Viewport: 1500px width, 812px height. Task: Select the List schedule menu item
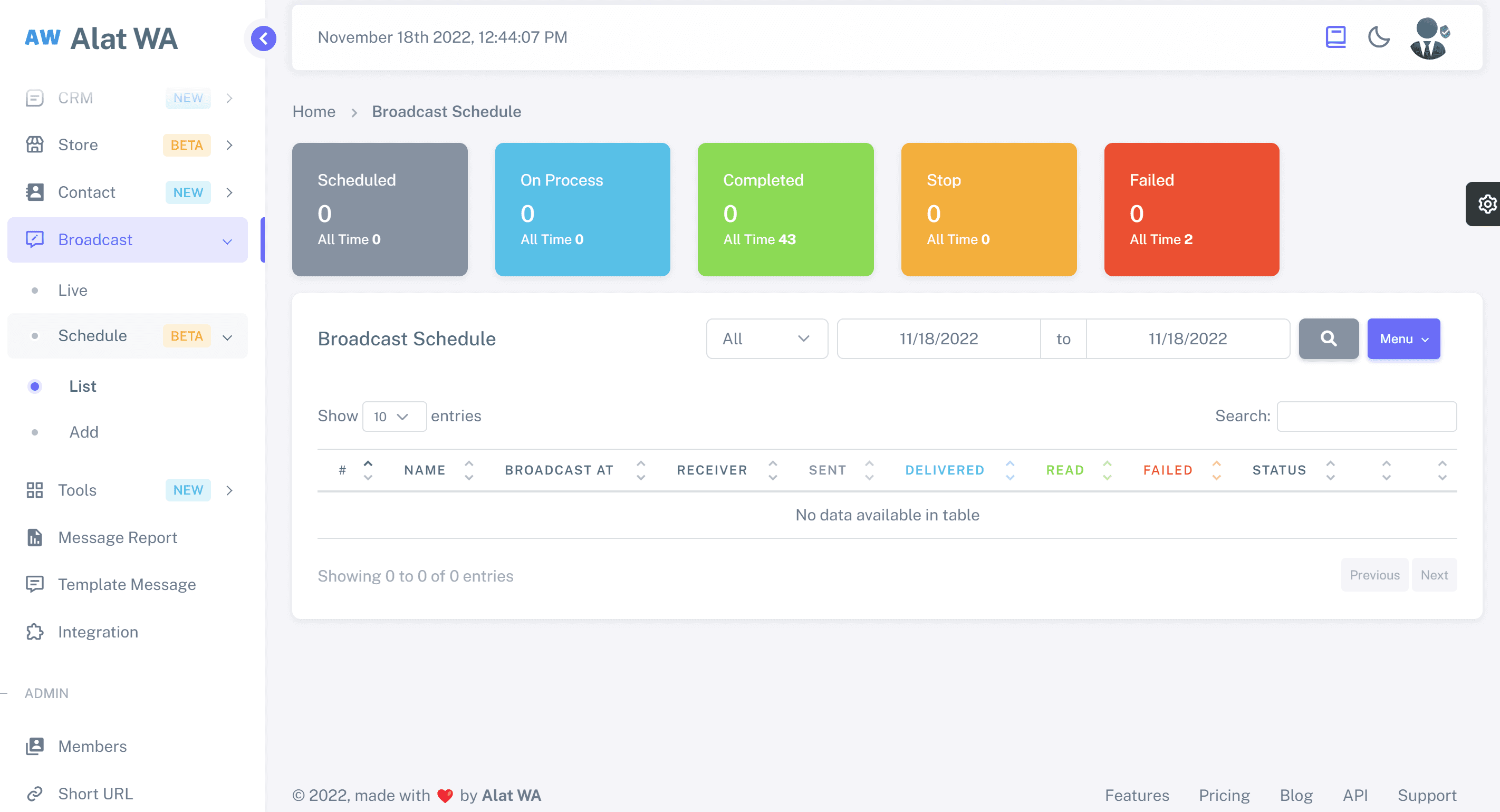[x=83, y=386]
